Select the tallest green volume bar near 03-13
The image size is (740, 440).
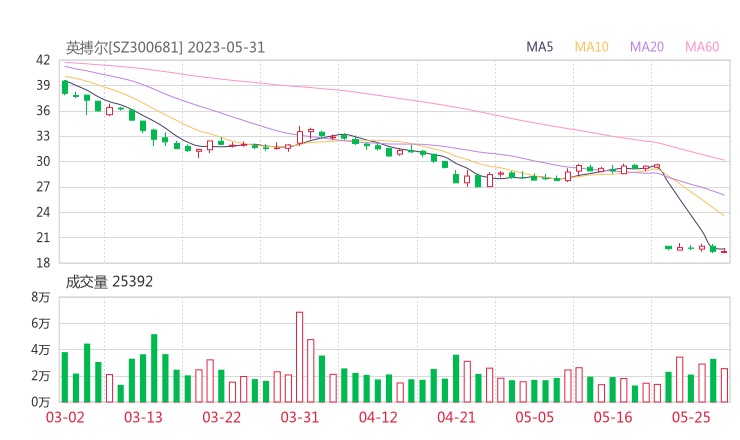[x=154, y=368]
